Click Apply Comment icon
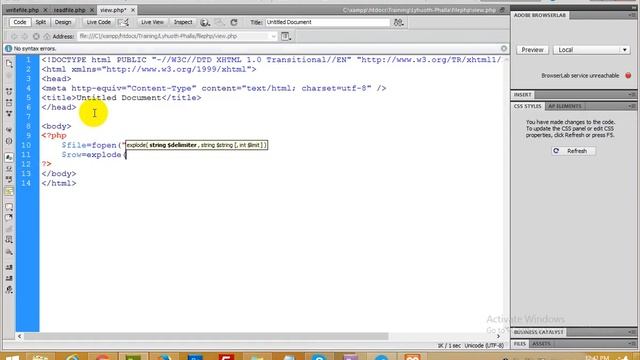Screen dimensions: 640x360 [9, 207]
